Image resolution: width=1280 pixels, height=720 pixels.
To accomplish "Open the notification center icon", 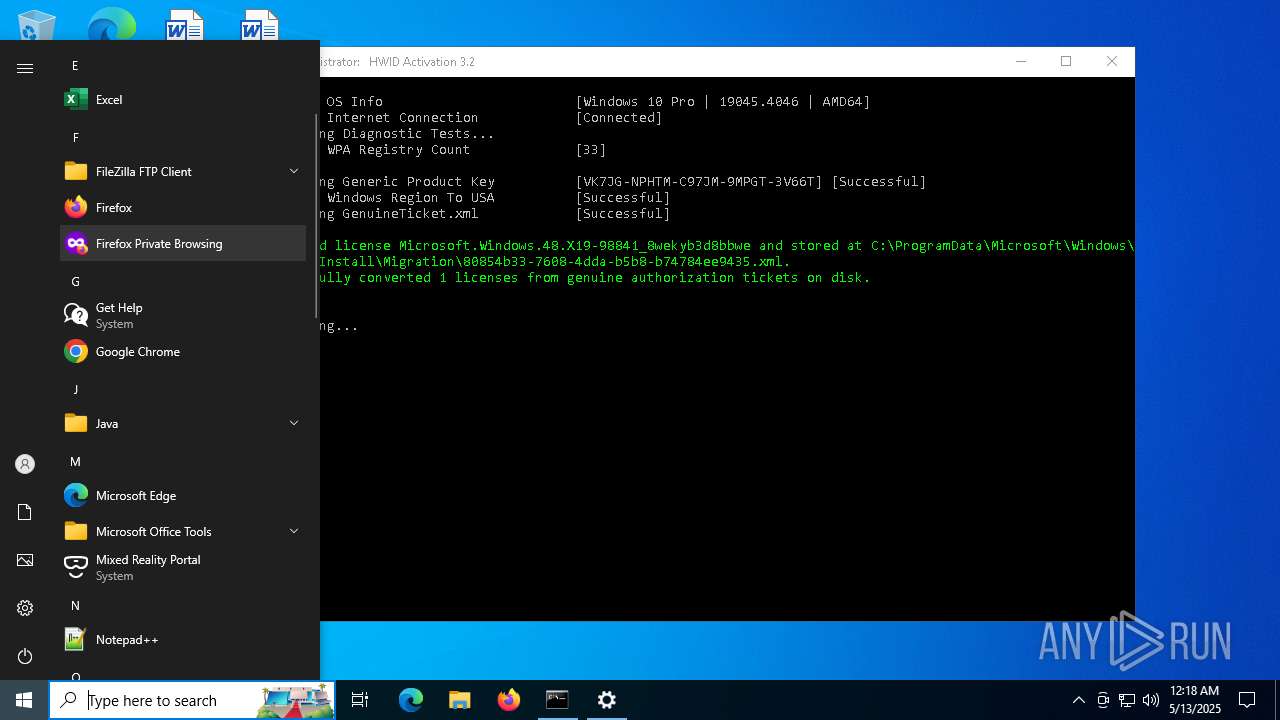I will pos(1247,700).
